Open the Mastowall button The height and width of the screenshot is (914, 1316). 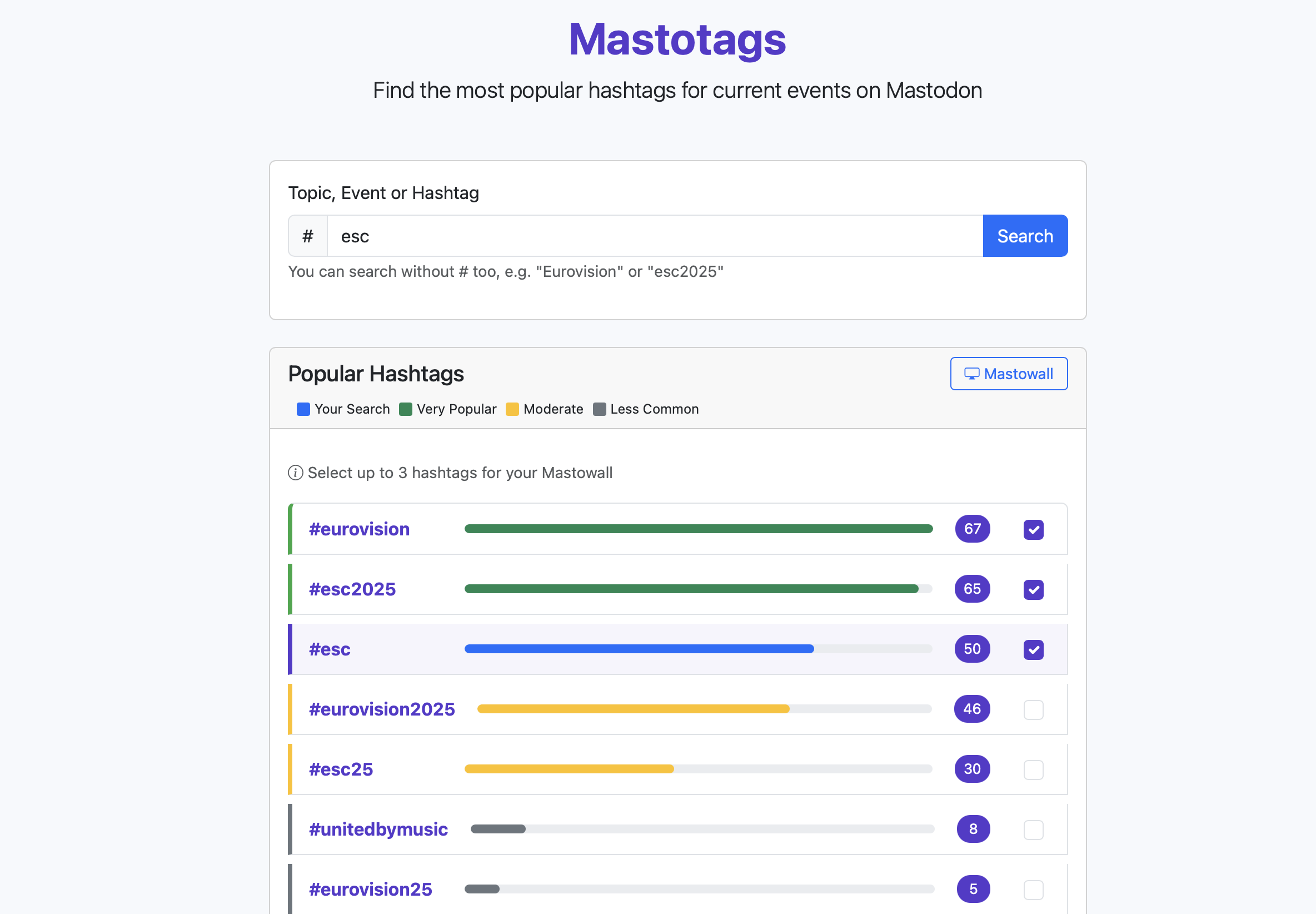tap(1009, 374)
